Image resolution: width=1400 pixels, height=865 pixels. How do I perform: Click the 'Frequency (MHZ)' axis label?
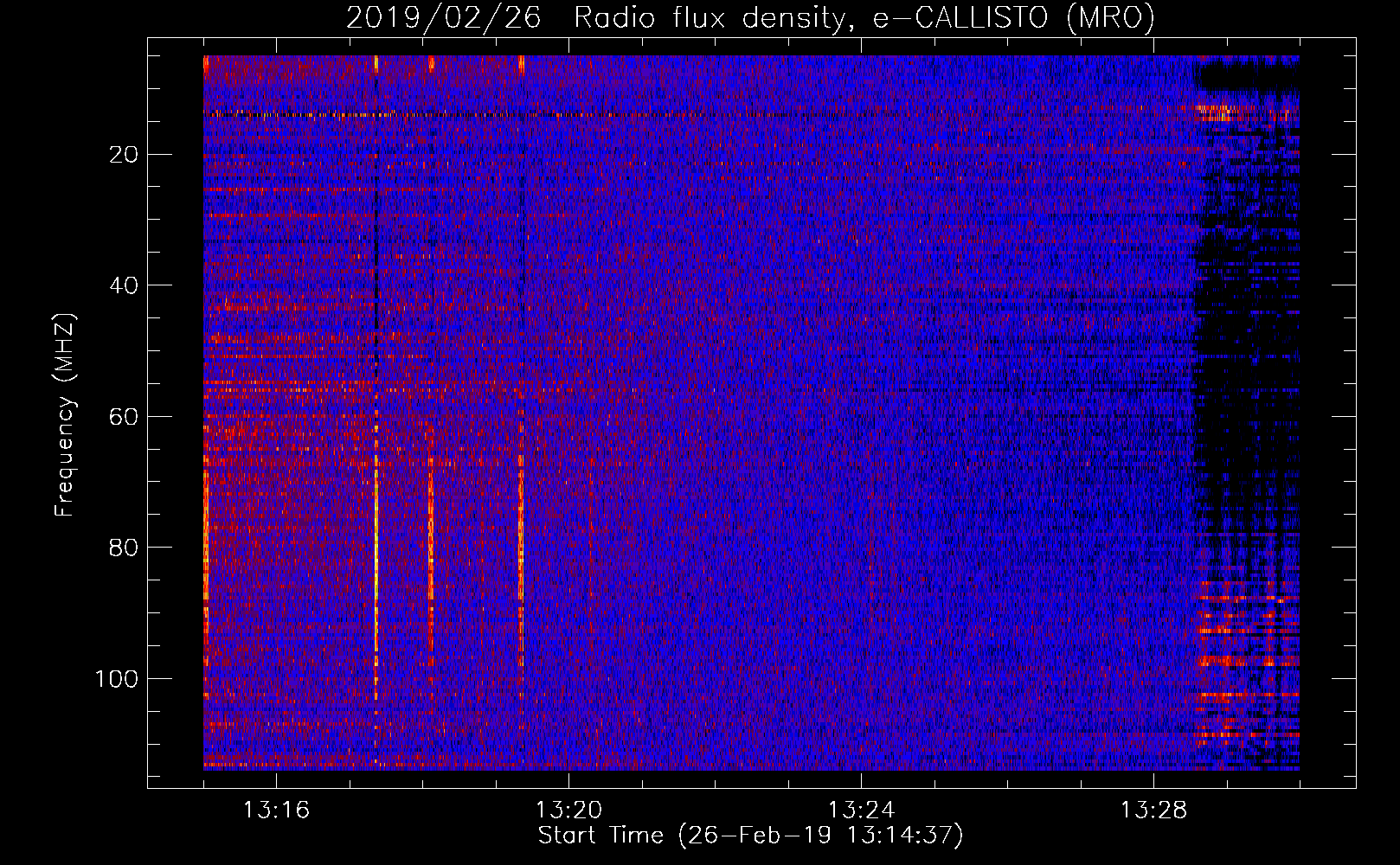tap(65, 415)
